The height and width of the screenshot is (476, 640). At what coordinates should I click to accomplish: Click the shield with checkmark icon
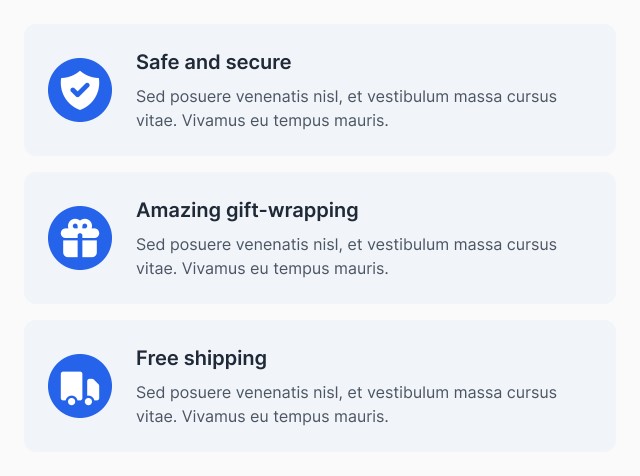80,90
